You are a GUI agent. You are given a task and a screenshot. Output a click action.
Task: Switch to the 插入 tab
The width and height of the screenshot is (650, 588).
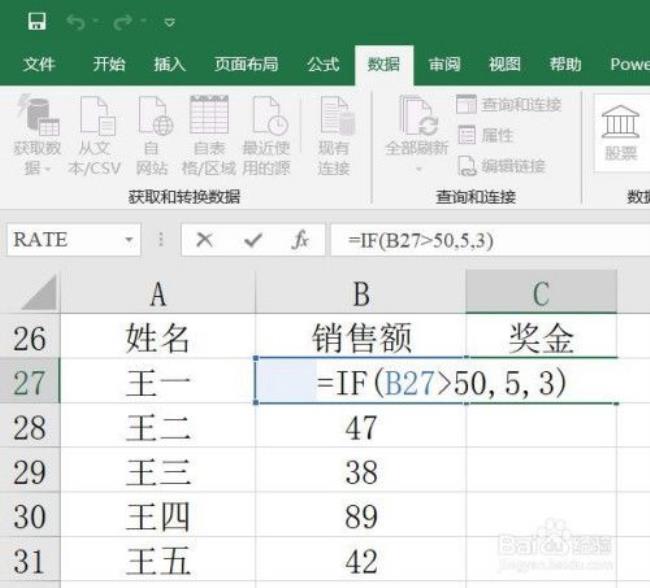170,64
